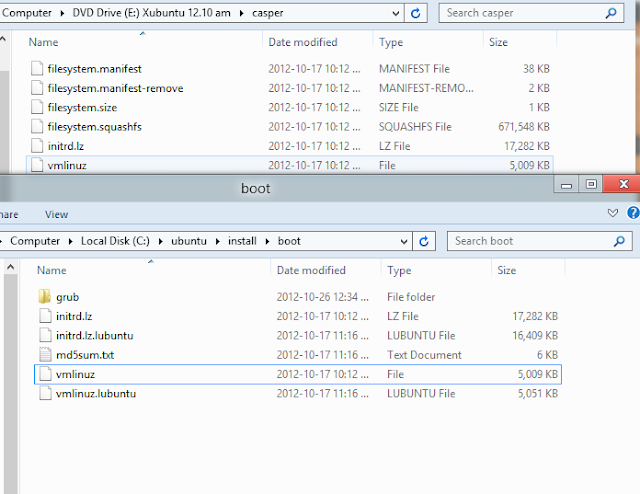Select the 'filesystem.manifest-remove' file name

(115, 88)
